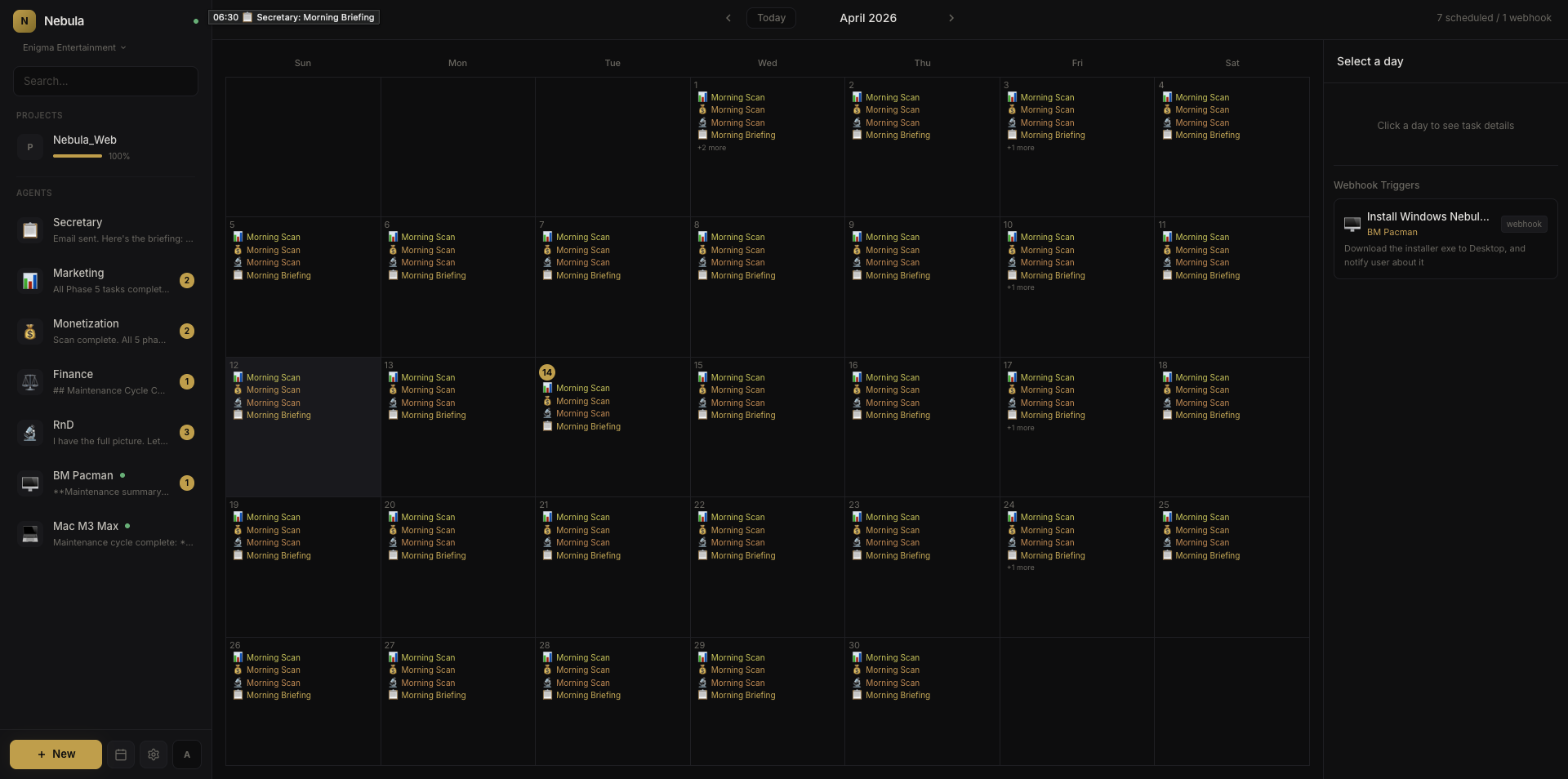Go to previous month with left chevron
The height and width of the screenshot is (779, 1568).
[728, 18]
